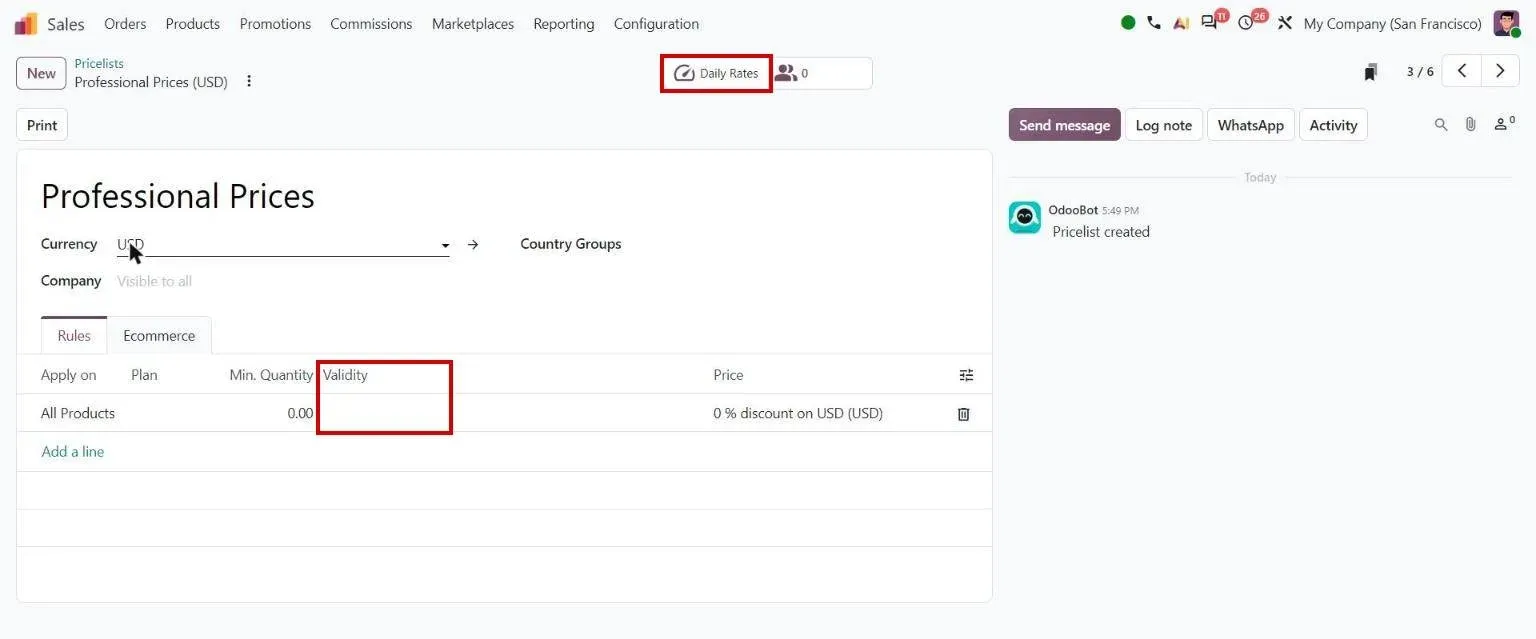Attach files with the paperclip icon

pyautogui.click(x=1471, y=125)
